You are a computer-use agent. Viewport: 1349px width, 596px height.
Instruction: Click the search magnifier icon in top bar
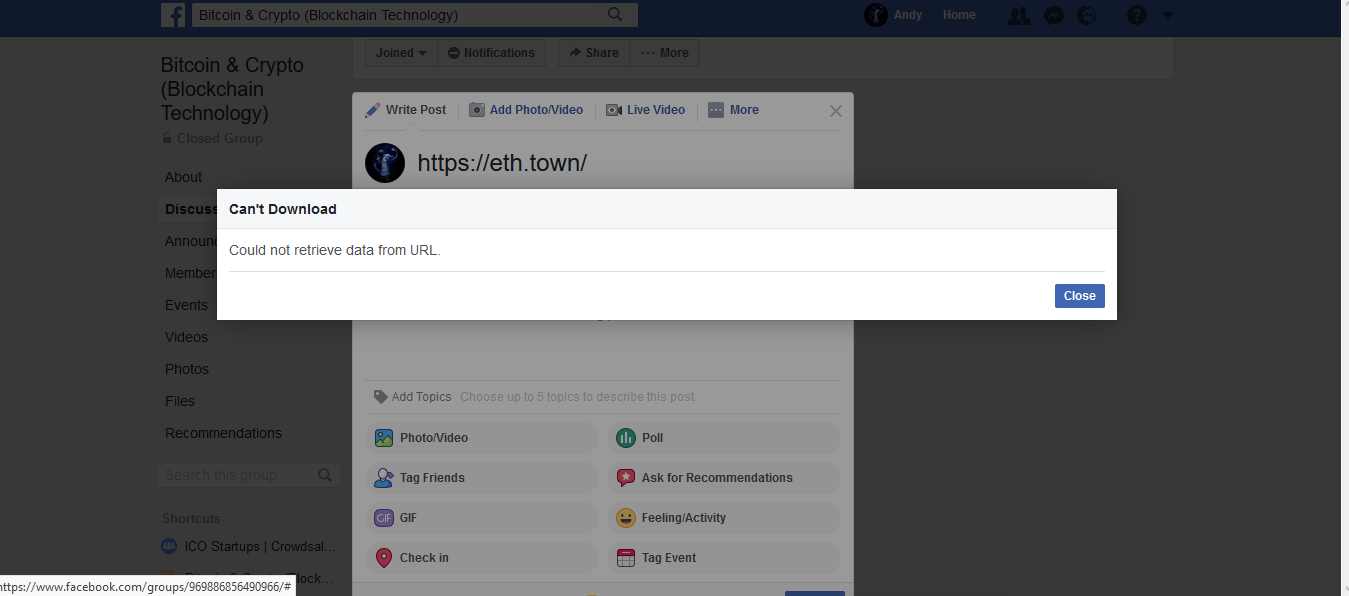pyautogui.click(x=615, y=15)
